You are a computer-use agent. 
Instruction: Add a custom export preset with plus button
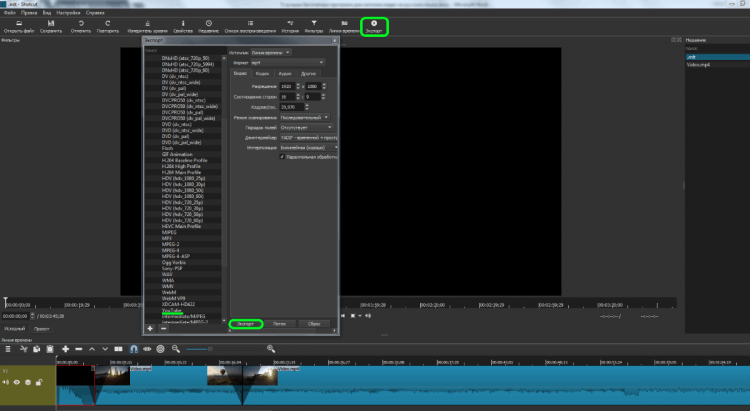(x=150, y=329)
